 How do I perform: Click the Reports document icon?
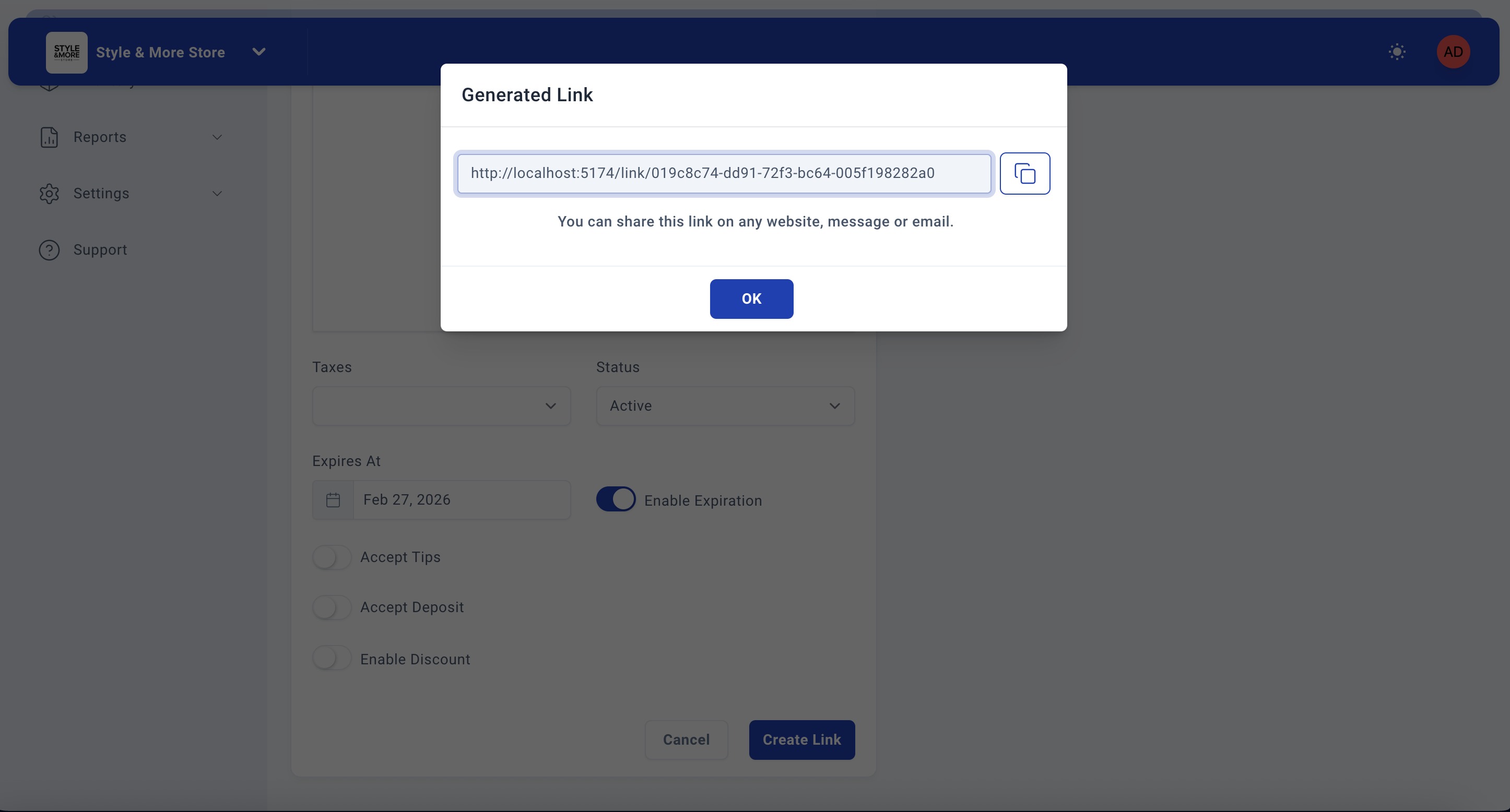point(49,137)
